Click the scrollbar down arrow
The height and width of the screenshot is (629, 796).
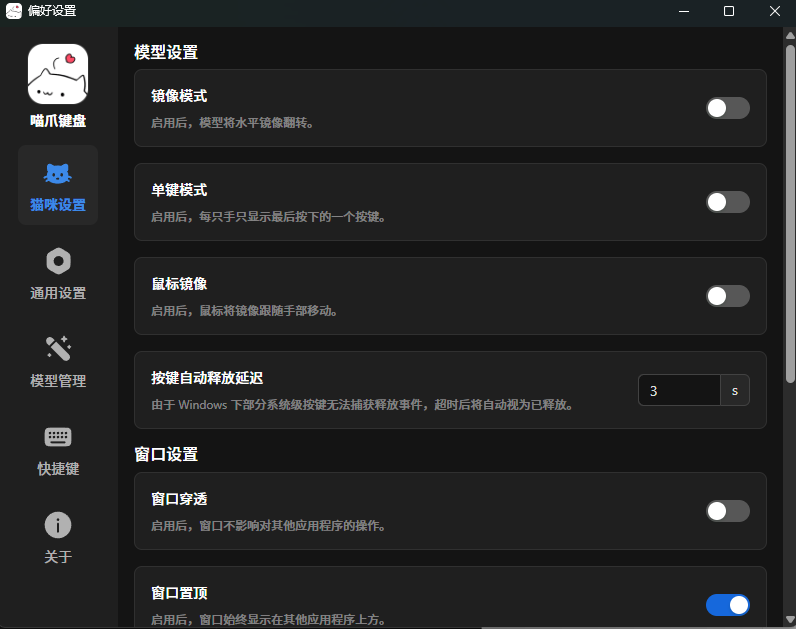click(790, 619)
